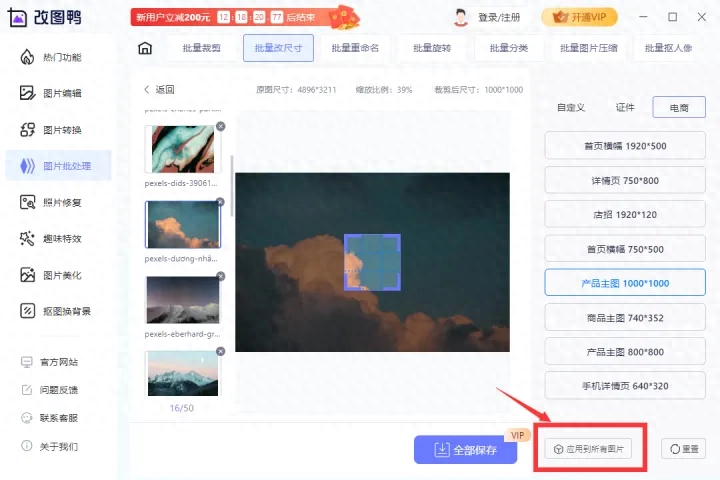This screenshot has width=720, height=480.
Task: Click the 开通VIP button
Action: pos(579,17)
